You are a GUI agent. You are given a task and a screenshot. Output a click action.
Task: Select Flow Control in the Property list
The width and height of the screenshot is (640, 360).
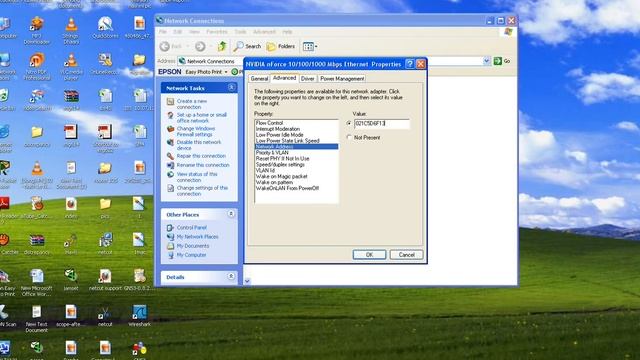(x=296, y=123)
